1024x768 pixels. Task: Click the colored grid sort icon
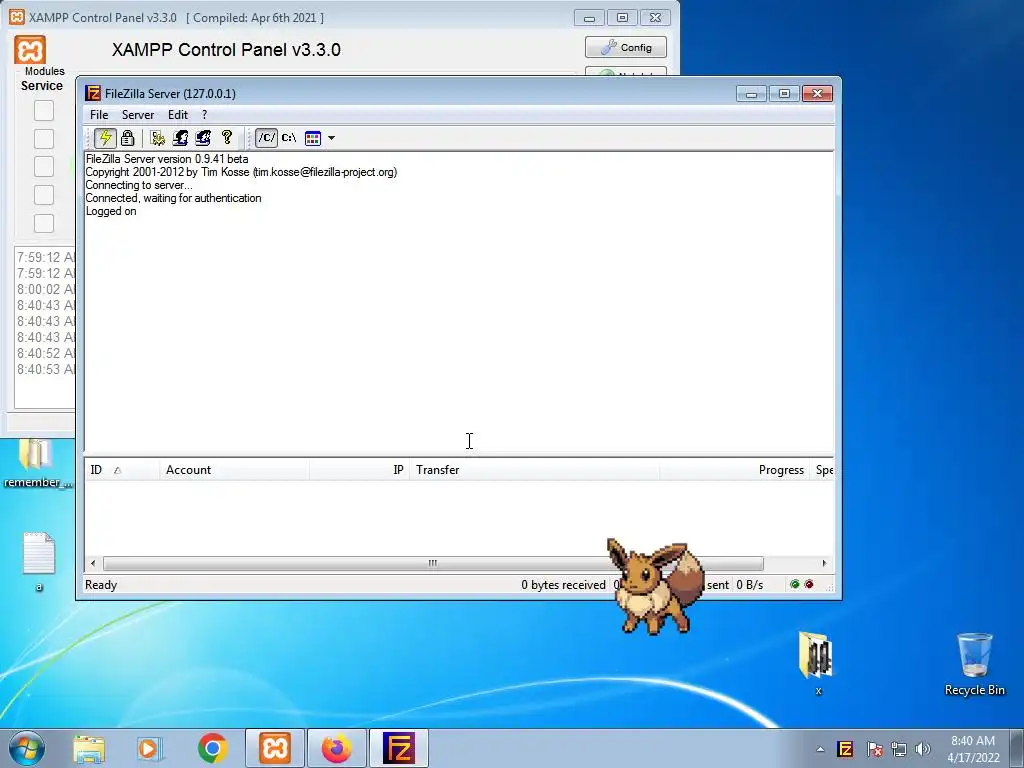pos(313,138)
